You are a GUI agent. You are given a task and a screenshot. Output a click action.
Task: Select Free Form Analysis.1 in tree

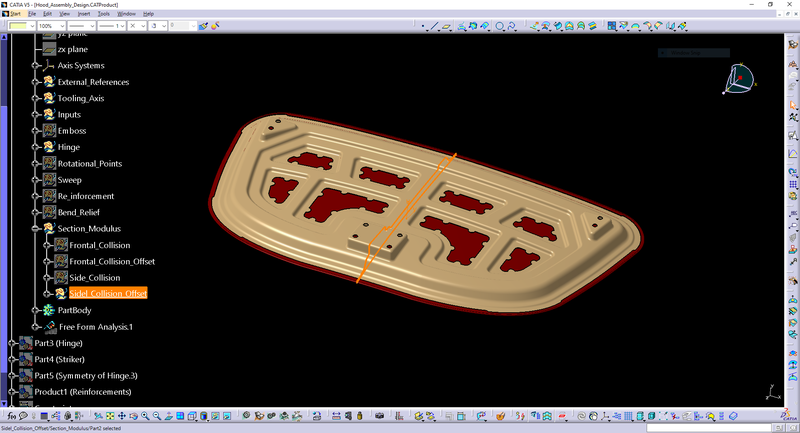click(96, 326)
